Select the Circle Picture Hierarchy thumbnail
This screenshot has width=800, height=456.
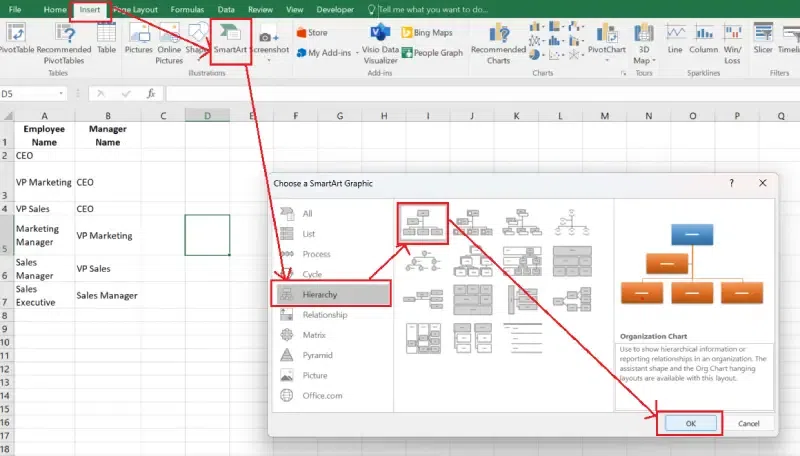click(x=422, y=261)
